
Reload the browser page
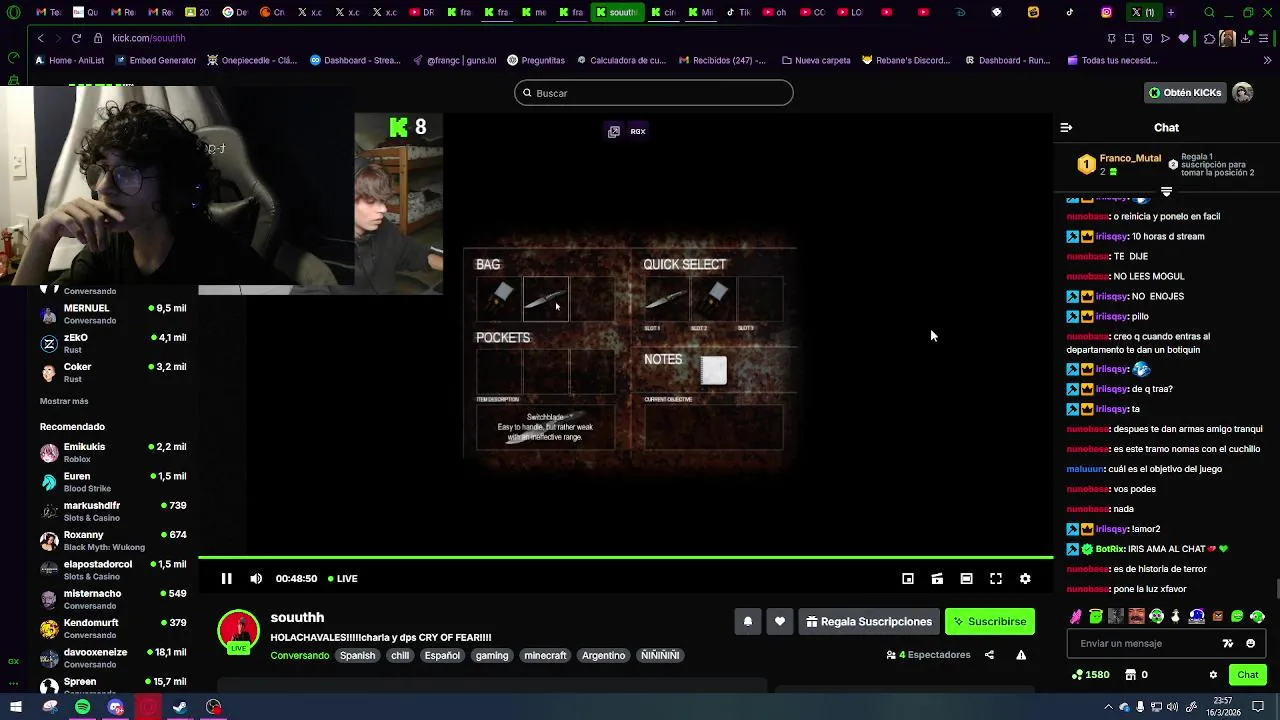pyautogui.click(x=76, y=38)
